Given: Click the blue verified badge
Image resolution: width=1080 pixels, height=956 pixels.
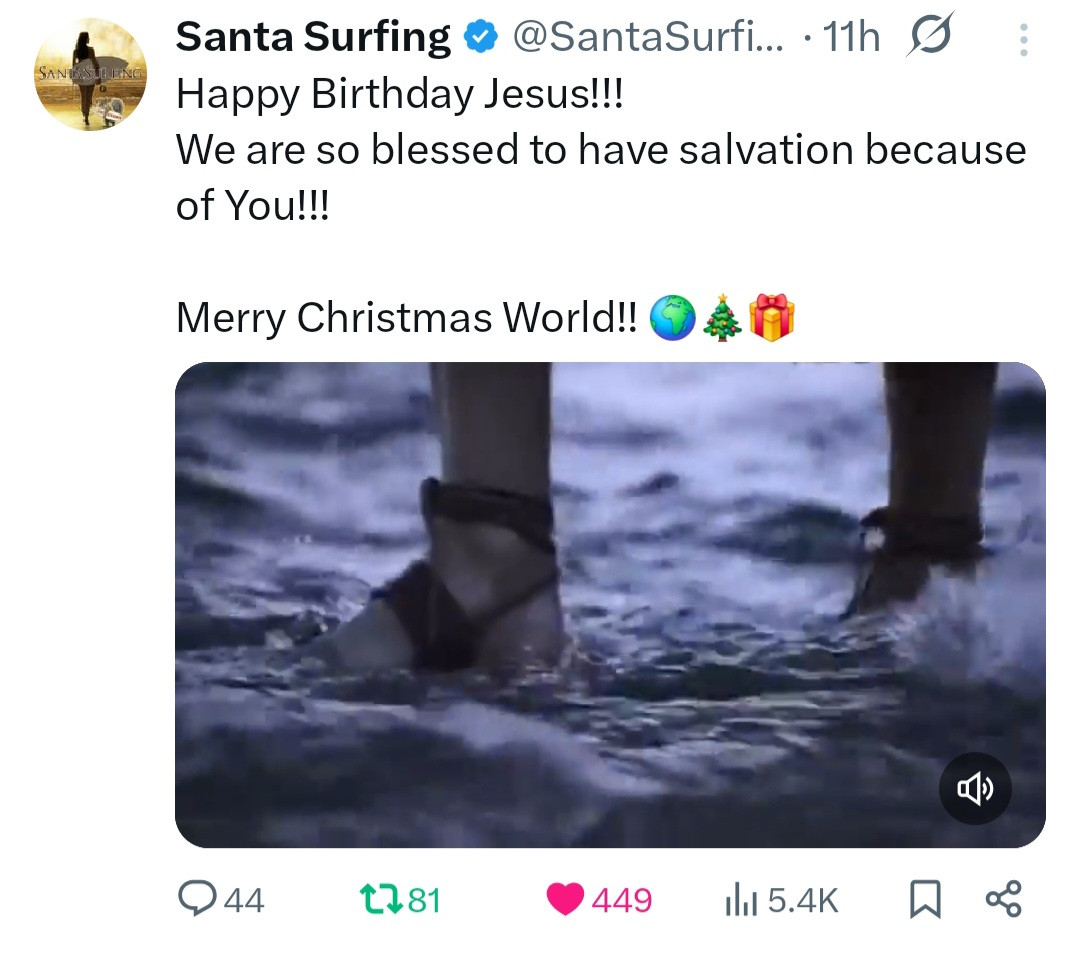Looking at the screenshot, I should coord(481,38).
